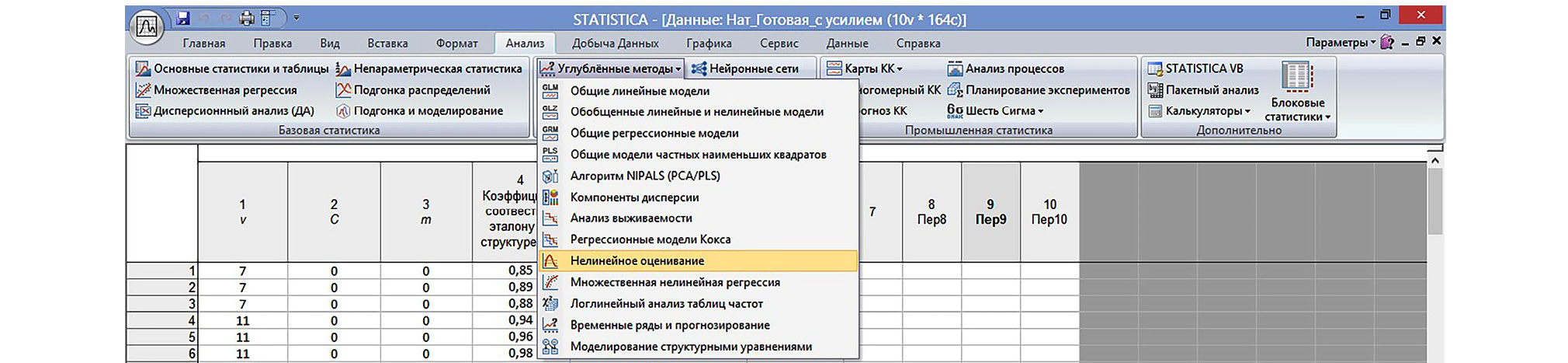
Task: Click the Save icon in quick access toolbar
Action: pos(183,18)
